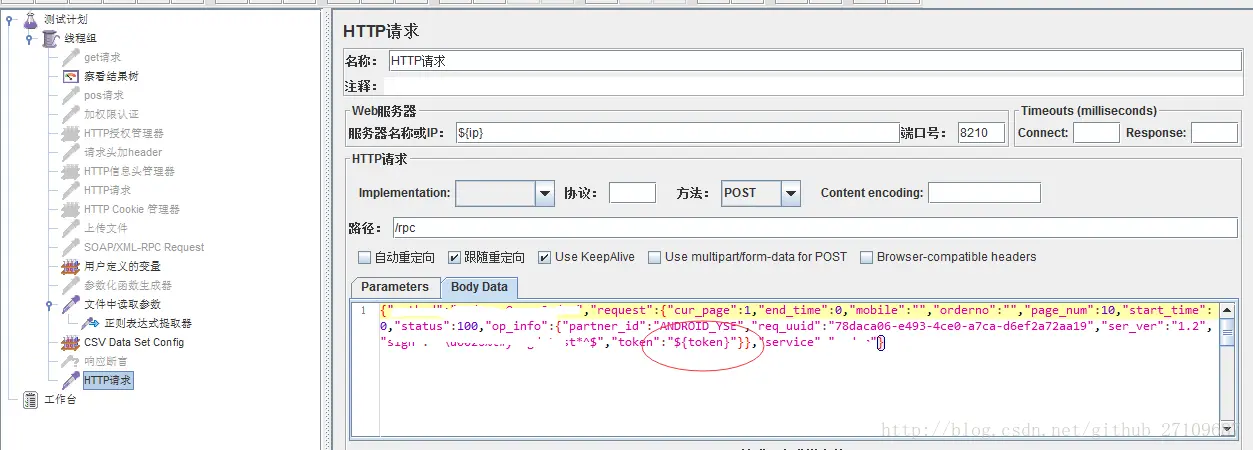This screenshot has width=1253, height=450.
Task: Select the HTTP Cookie 管理器 node
Action: (x=131, y=209)
